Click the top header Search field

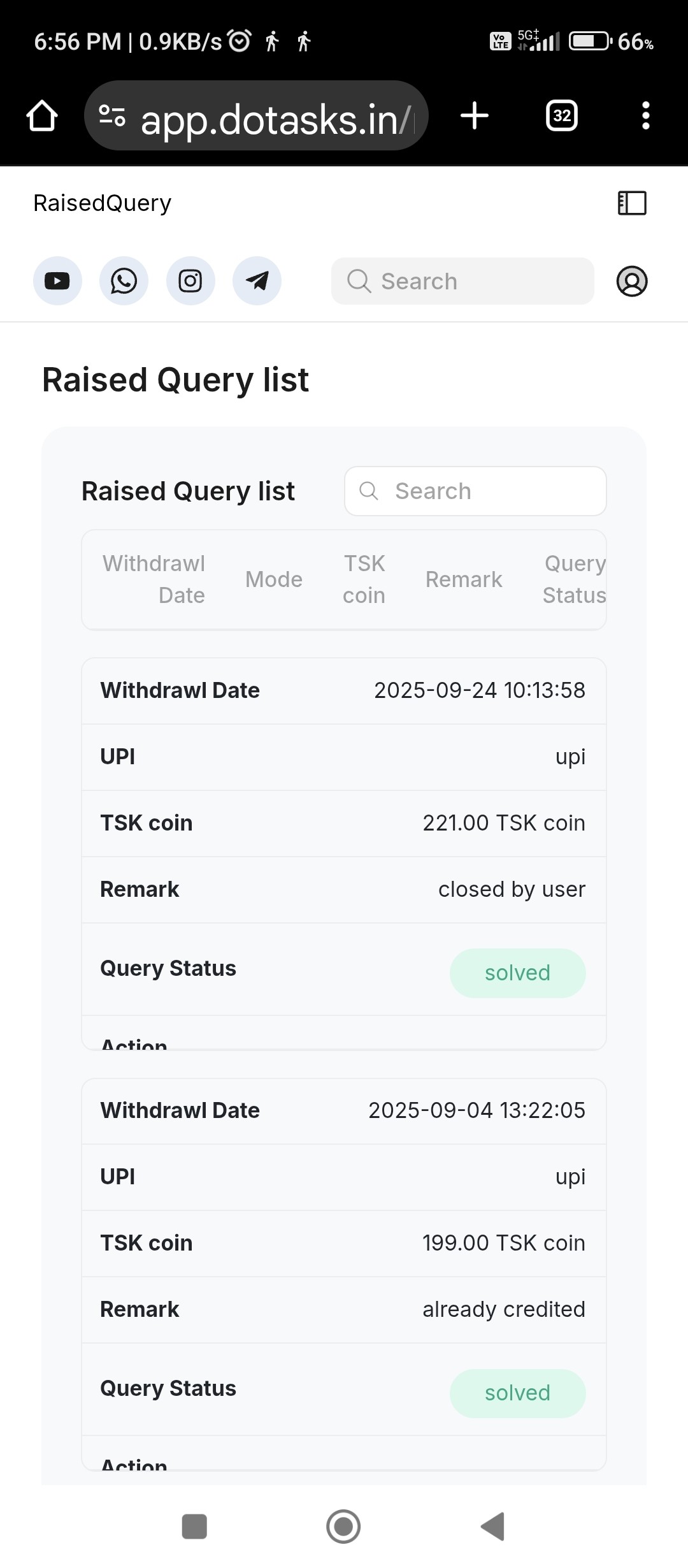462,281
